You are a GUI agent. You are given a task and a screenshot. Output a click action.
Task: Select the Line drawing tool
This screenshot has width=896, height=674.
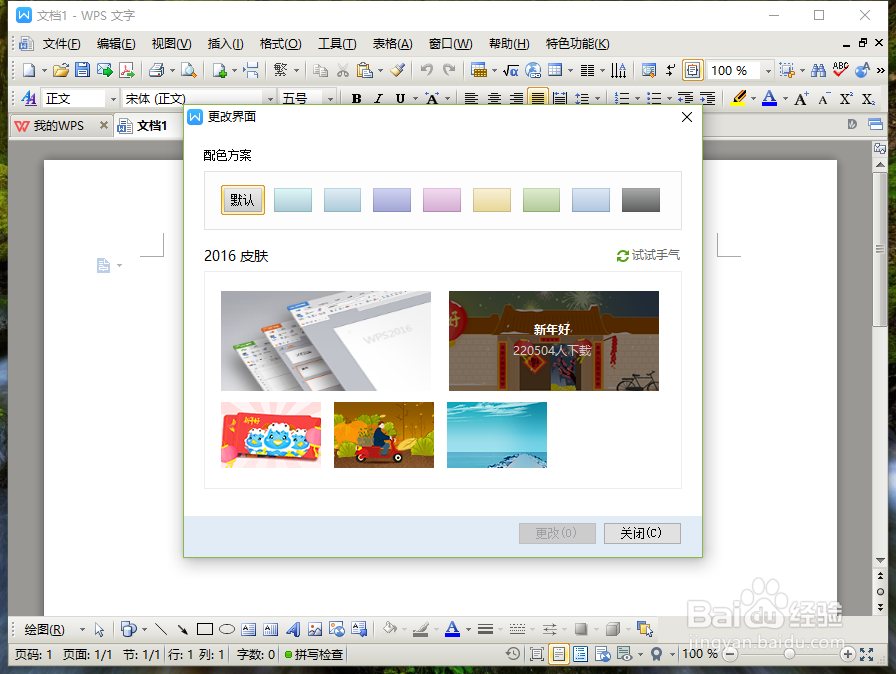(161, 629)
